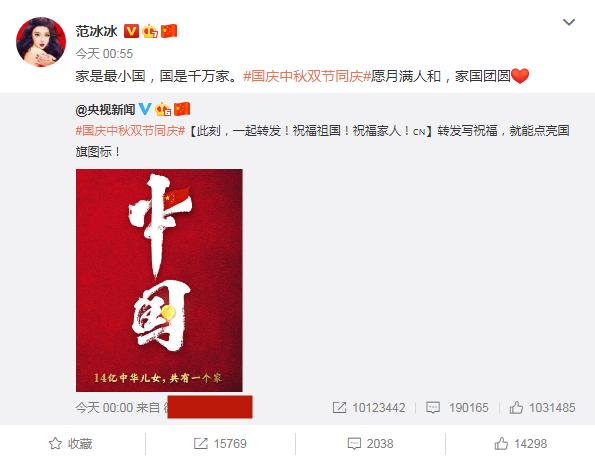This screenshot has width=595, height=460.
Task: Click the blue V badge beside 央视新闻
Action: click(145, 109)
